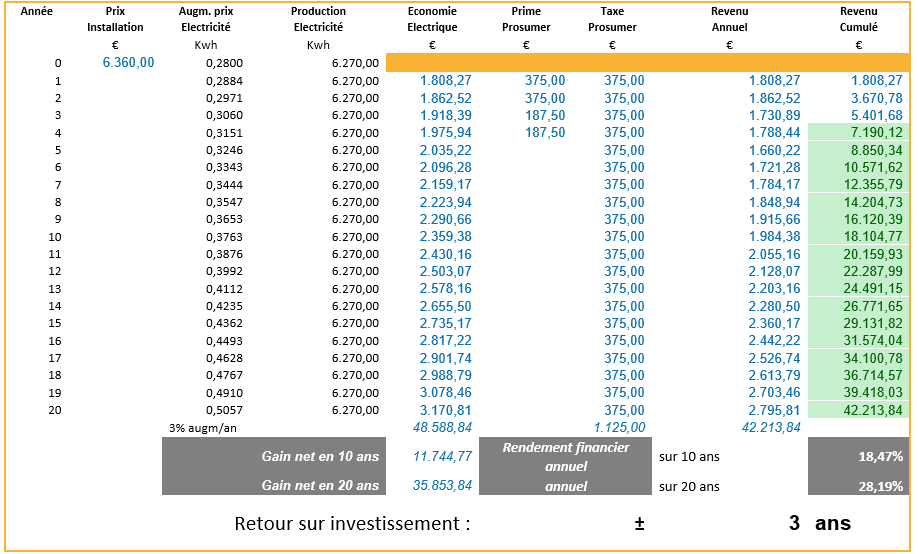Select the Revenu Cumulé column header
Screen dimensions: 918x554
tap(859, 19)
